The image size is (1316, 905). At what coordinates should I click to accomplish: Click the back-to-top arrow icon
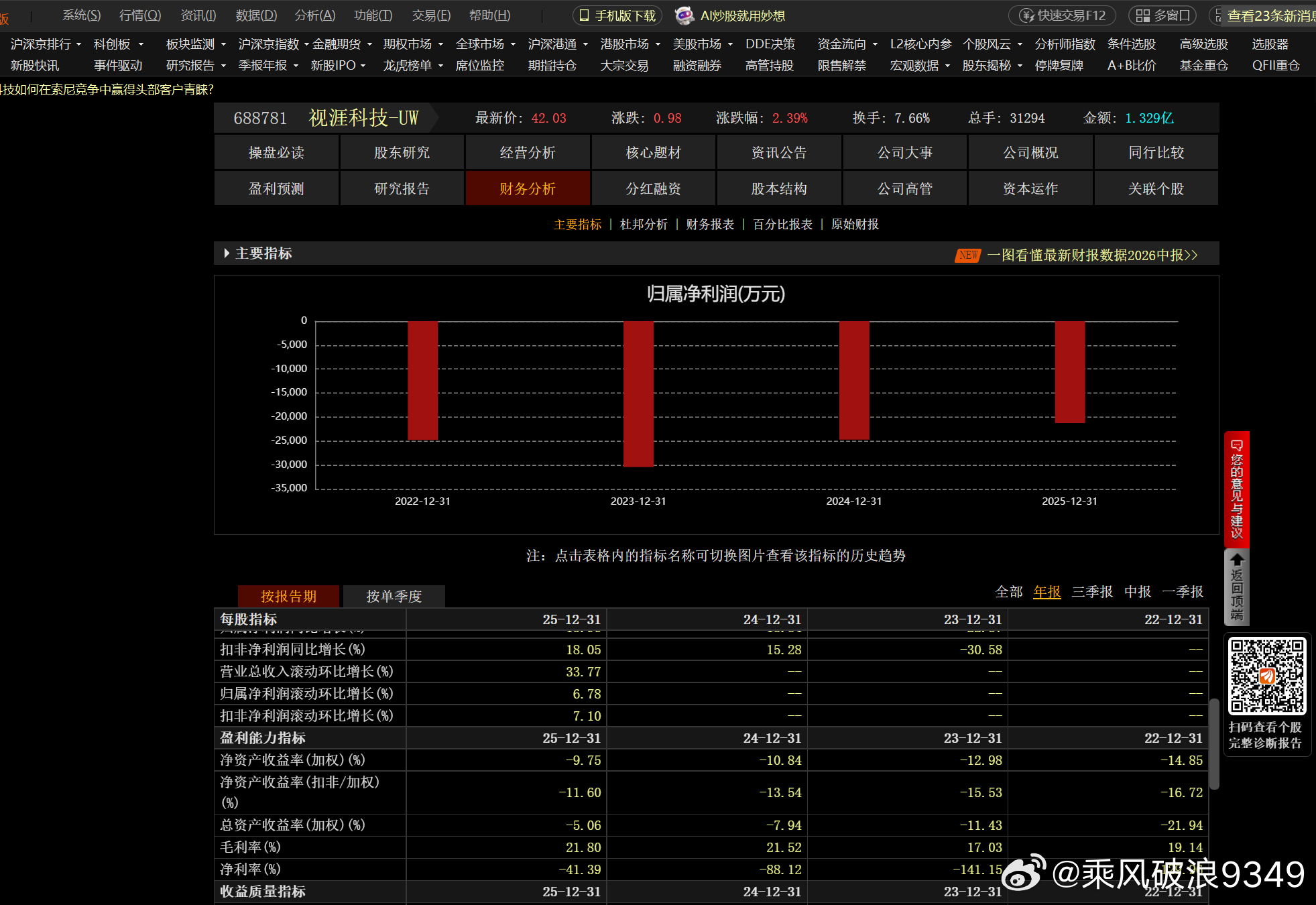(1237, 559)
